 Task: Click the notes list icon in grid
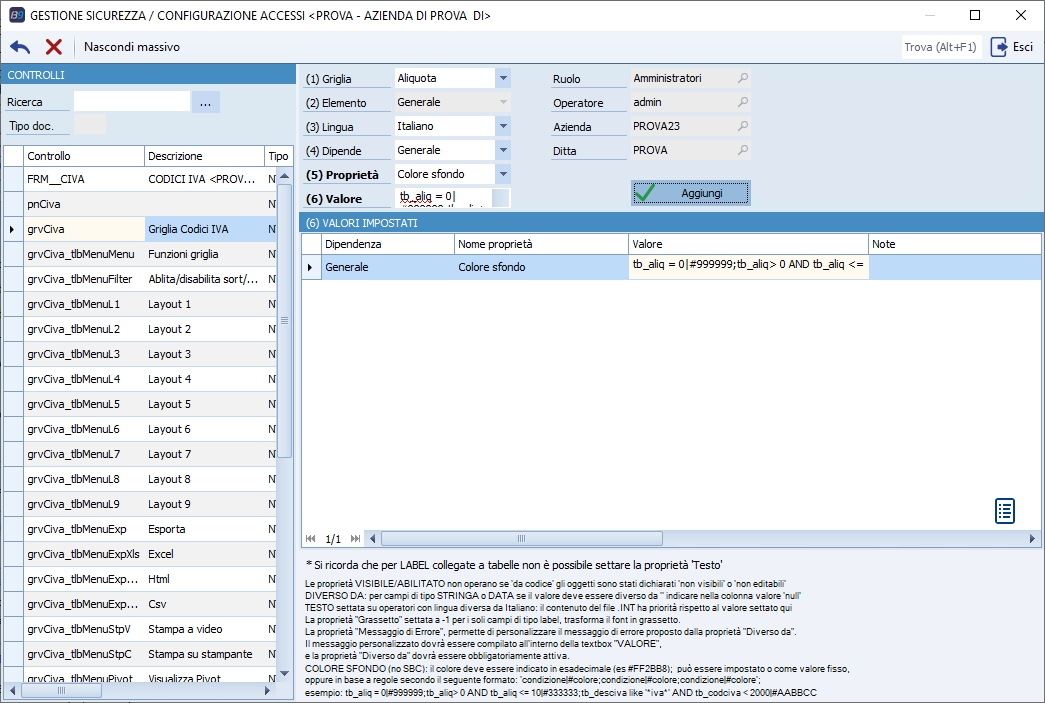point(1005,510)
